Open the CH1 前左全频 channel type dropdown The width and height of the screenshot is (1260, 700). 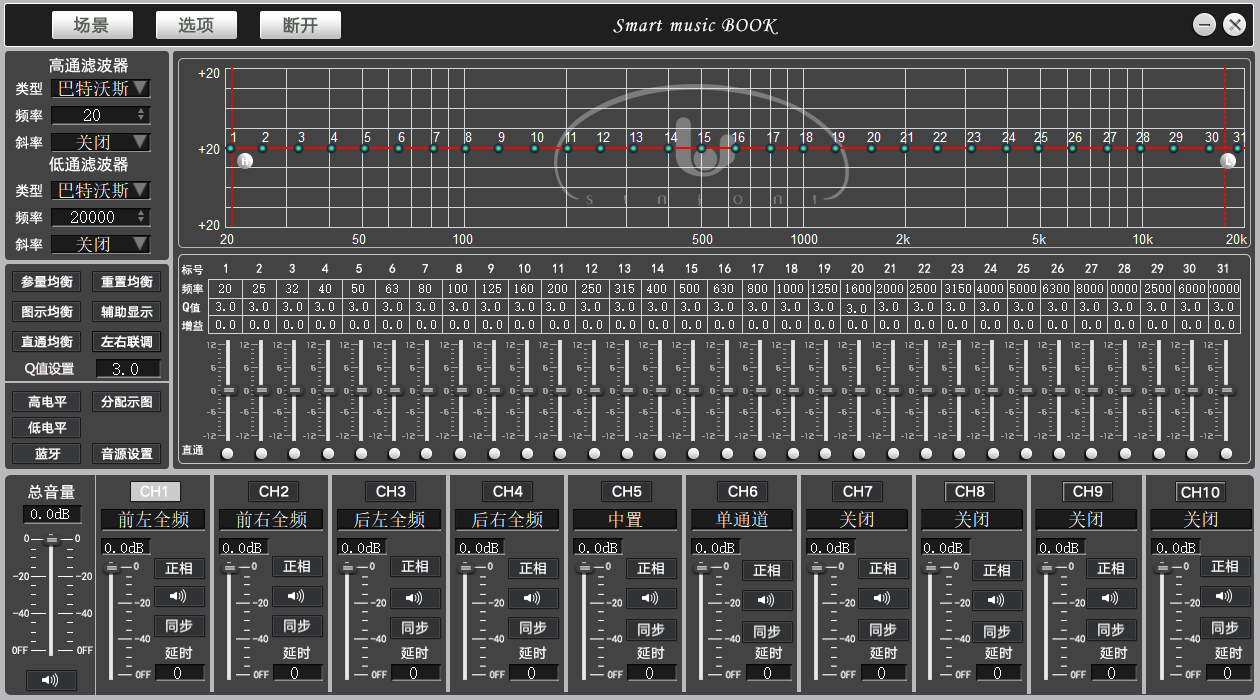(x=153, y=520)
